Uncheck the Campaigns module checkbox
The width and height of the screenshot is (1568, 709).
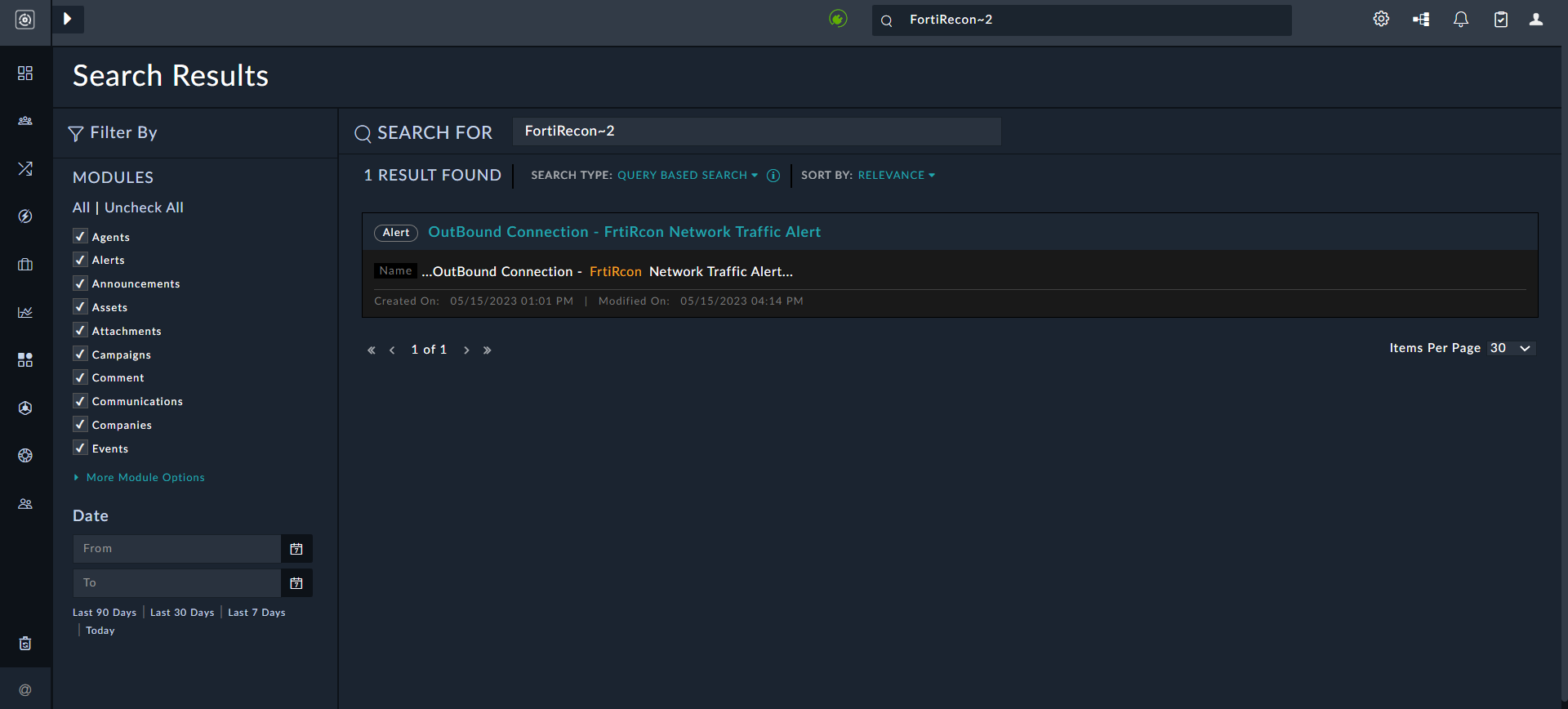coord(80,354)
